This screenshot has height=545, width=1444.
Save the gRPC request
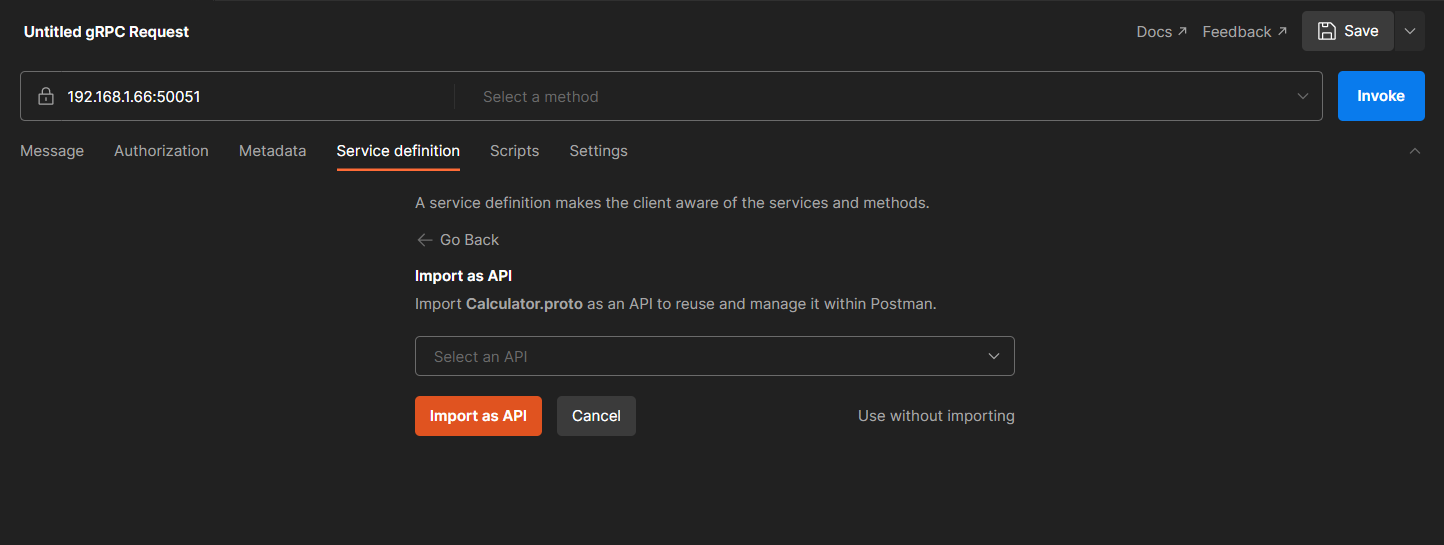click(x=1347, y=31)
